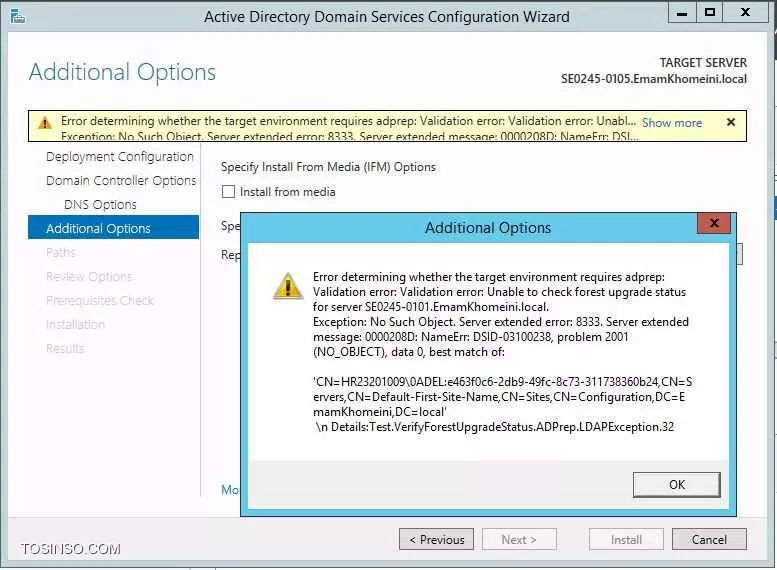Click the error text mentioning SE0245-0101.EmamKhomeini.local
The height and width of the screenshot is (570, 777).
[x=431, y=307]
